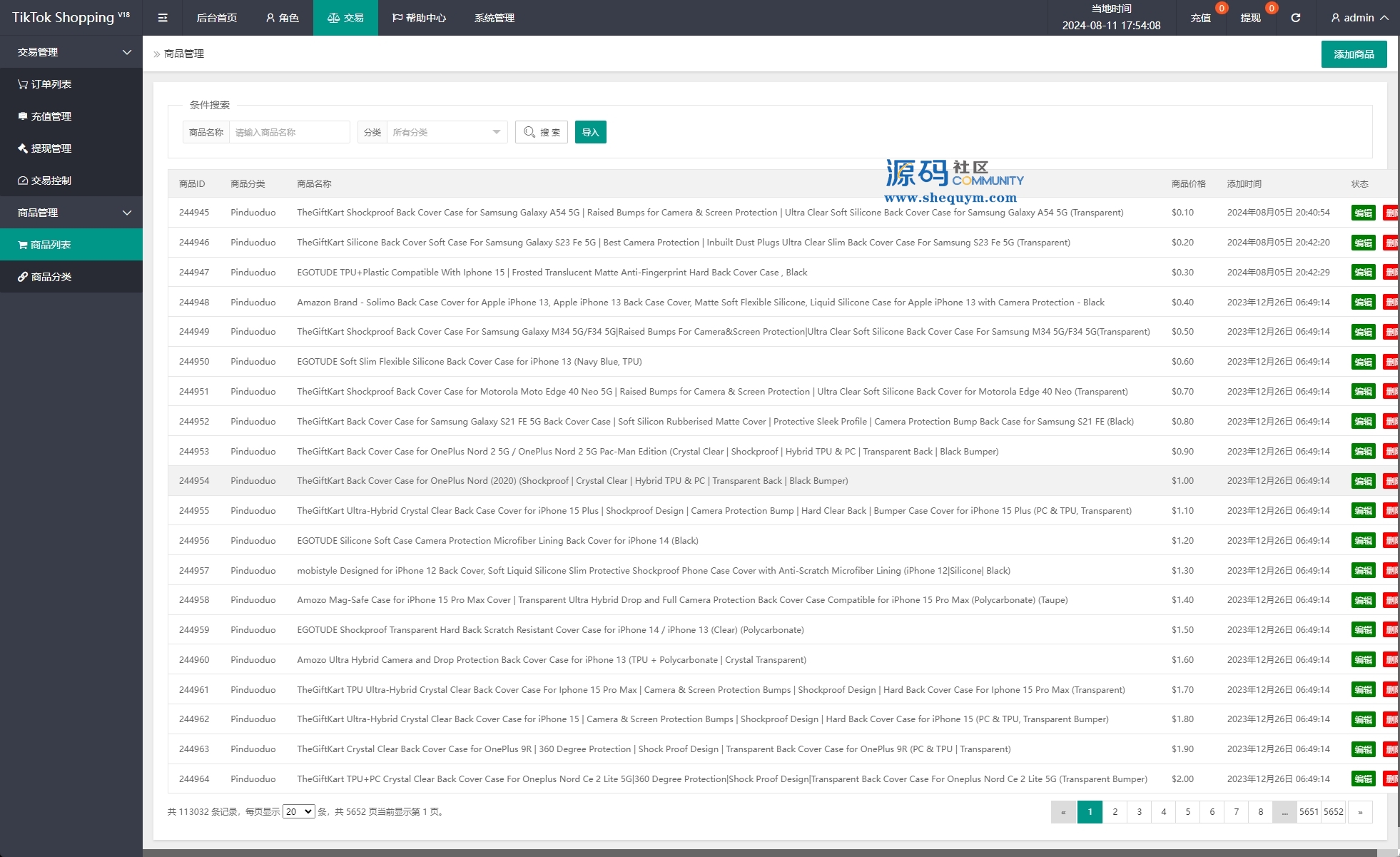The image size is (1400, 857).
Task: Edit product 244946
Action: pos(1363,243)
